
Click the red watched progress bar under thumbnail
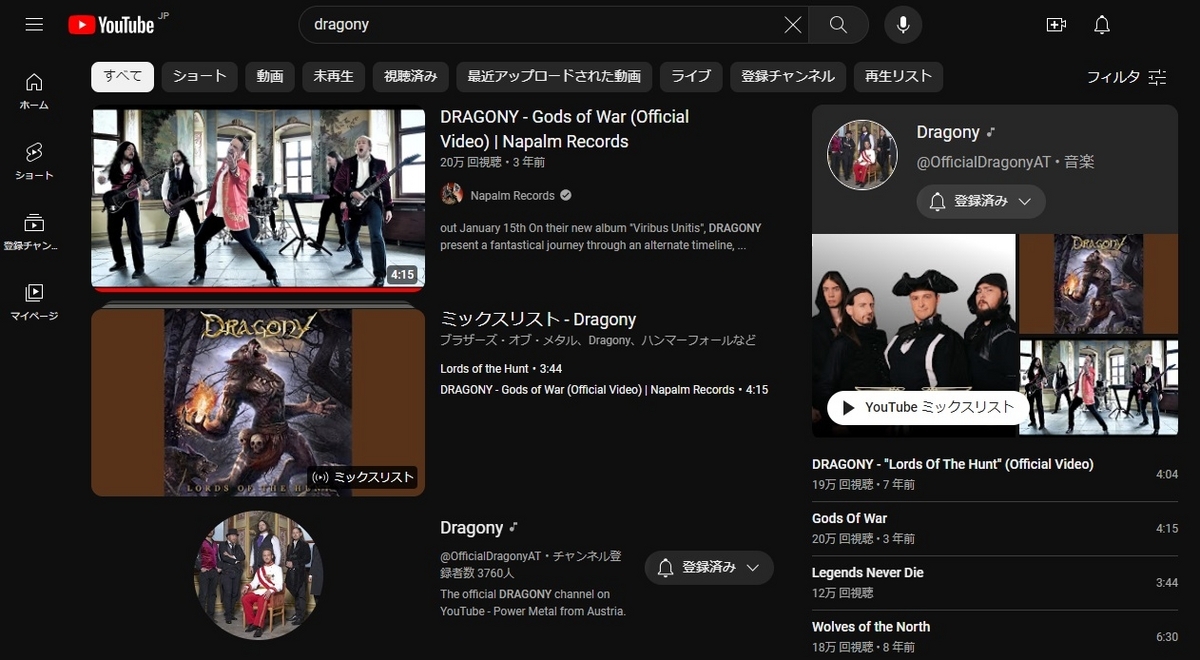(258, 289)
